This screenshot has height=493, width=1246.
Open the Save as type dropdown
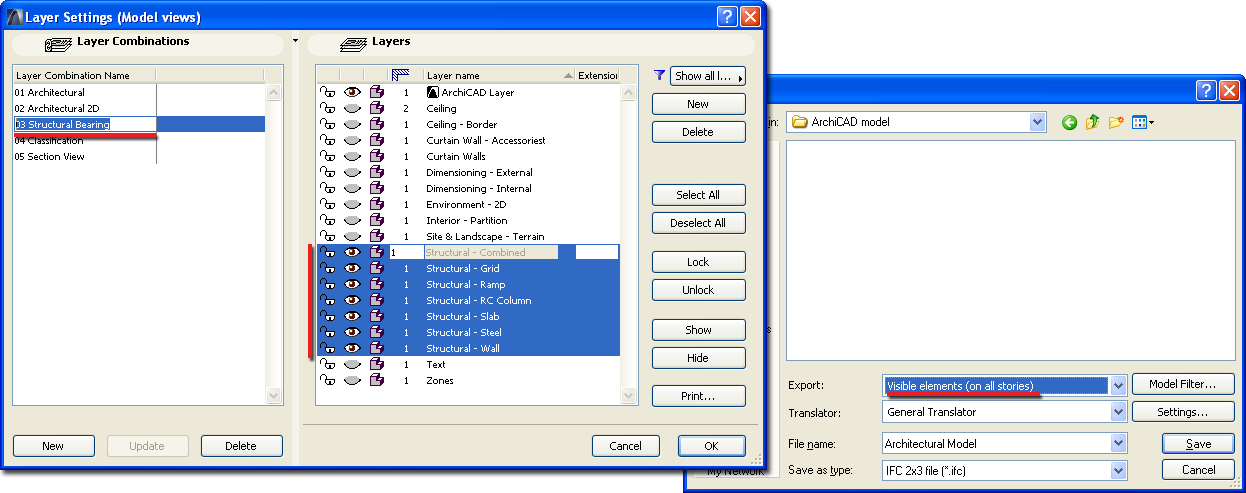click(1119, 470)
